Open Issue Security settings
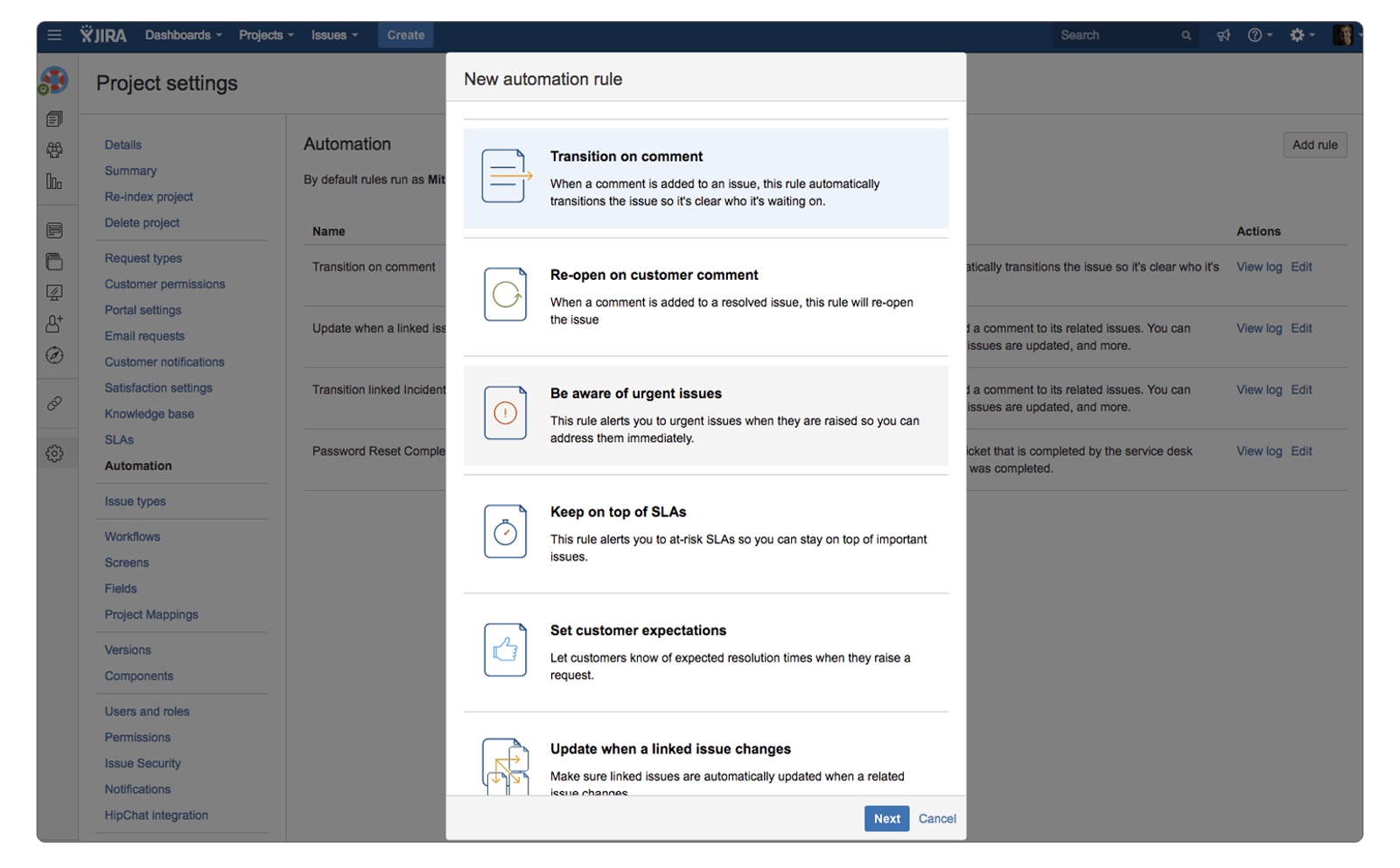Screen dimensions: 1400x868 click(143, 763)
